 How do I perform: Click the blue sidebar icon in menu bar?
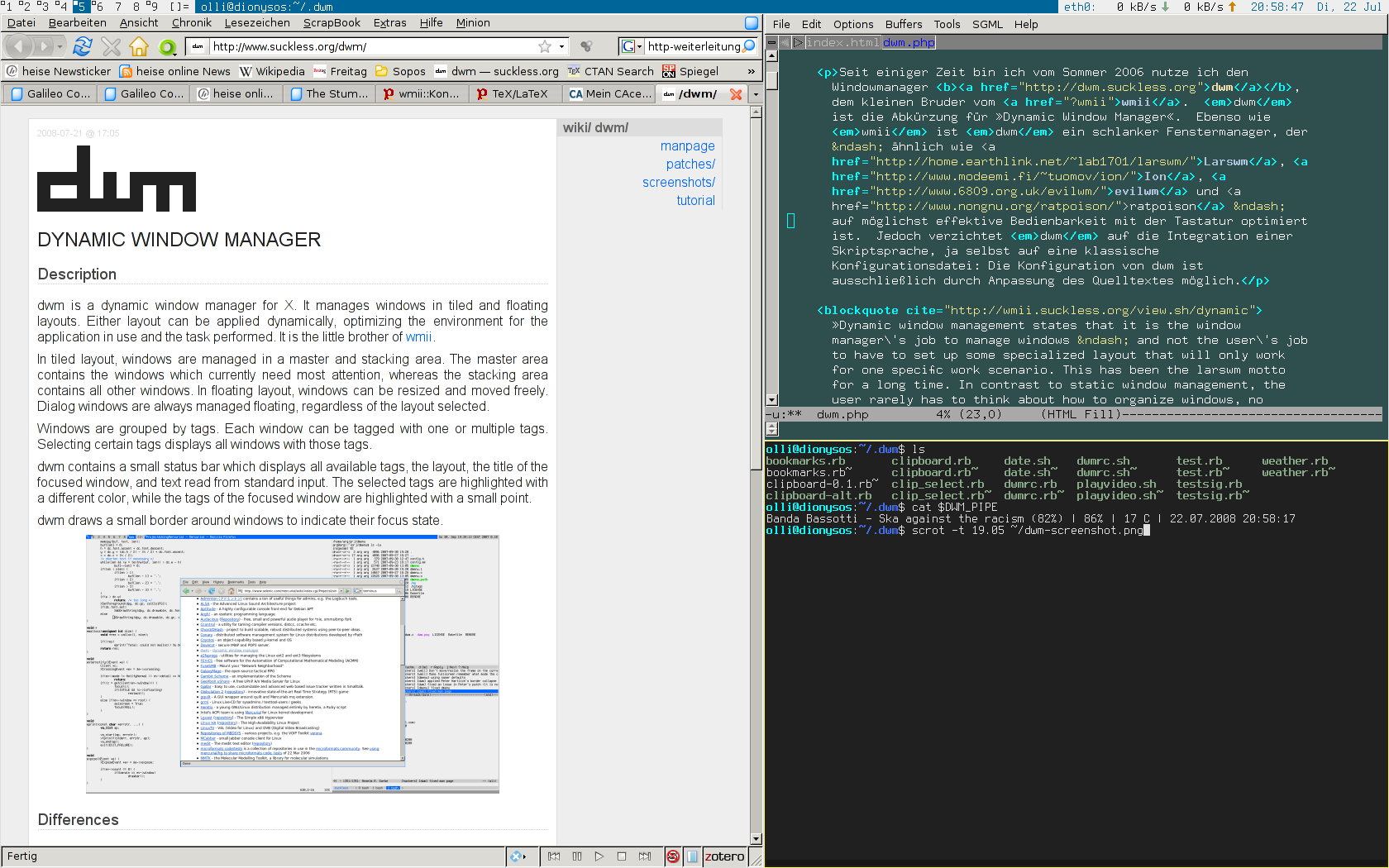click(752, 23)
